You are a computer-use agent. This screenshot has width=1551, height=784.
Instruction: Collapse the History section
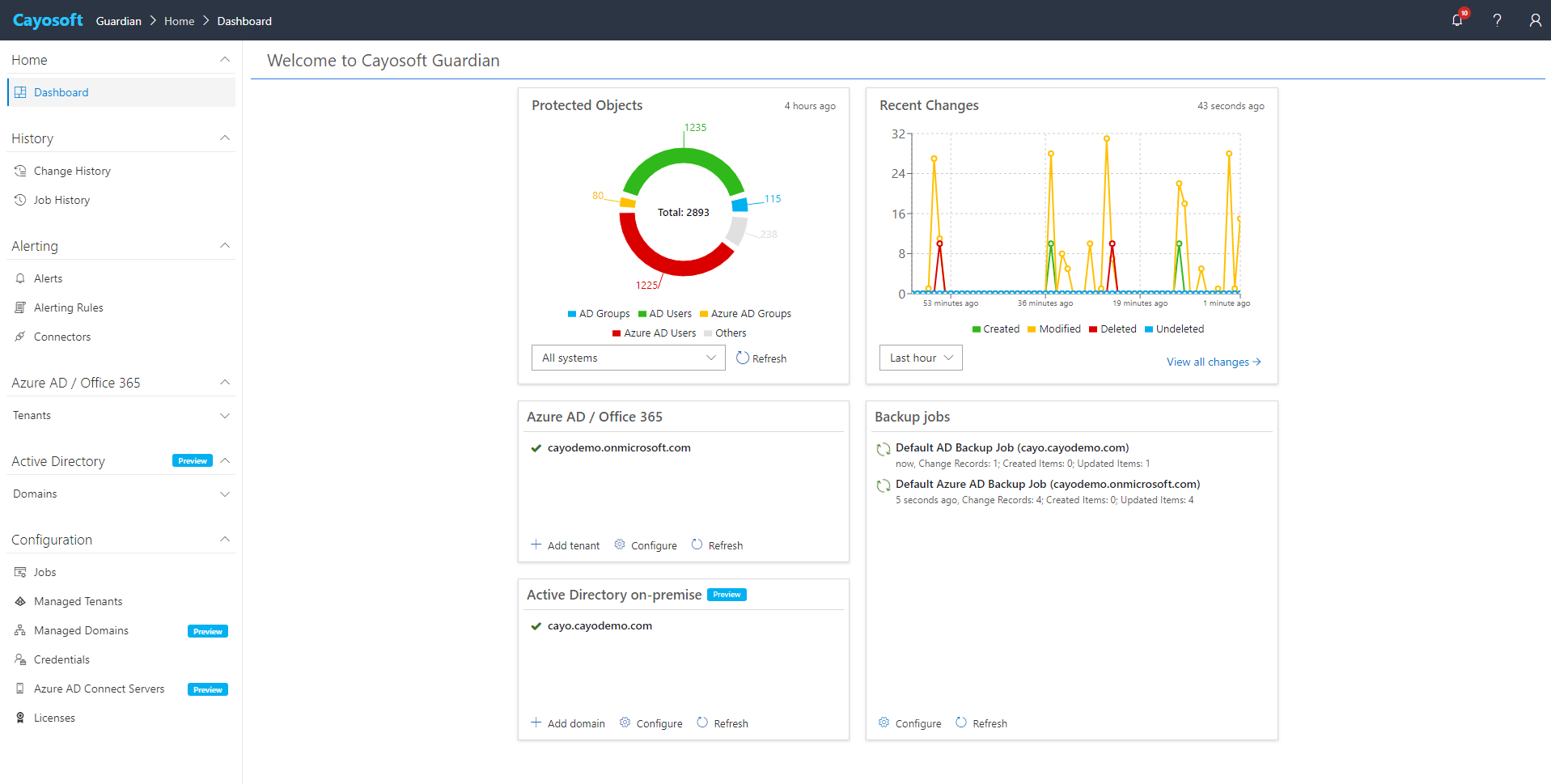[x=224, y=138]
